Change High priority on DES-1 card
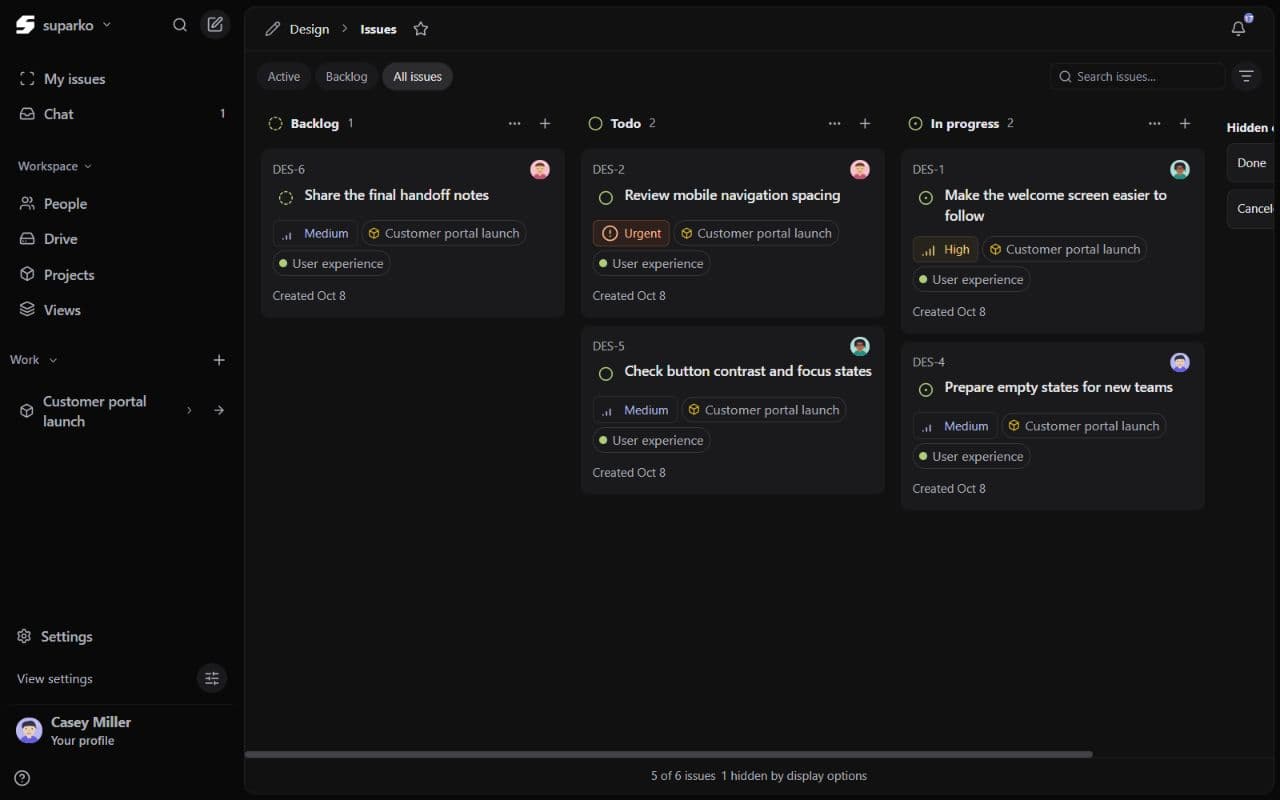This screenshot has width=1280, height=800. 945,249
